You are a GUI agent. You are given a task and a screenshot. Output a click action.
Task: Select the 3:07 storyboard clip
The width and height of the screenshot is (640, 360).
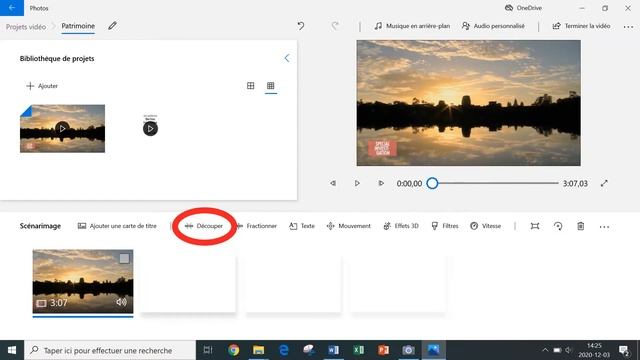click(83, 282)
